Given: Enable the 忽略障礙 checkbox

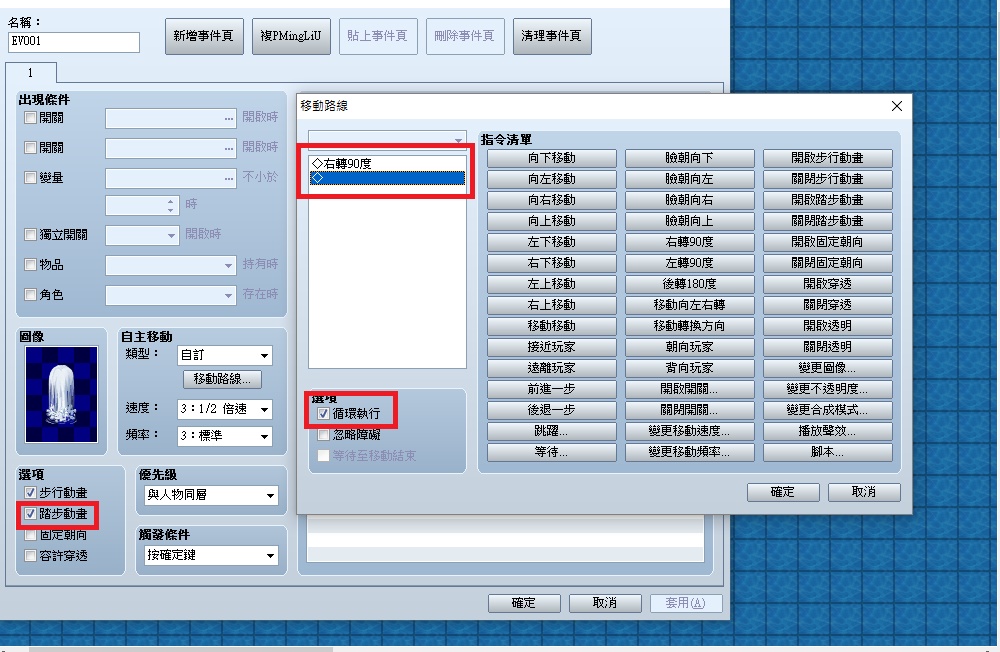Looking at the screenshot, I should (x=323, y=434).
